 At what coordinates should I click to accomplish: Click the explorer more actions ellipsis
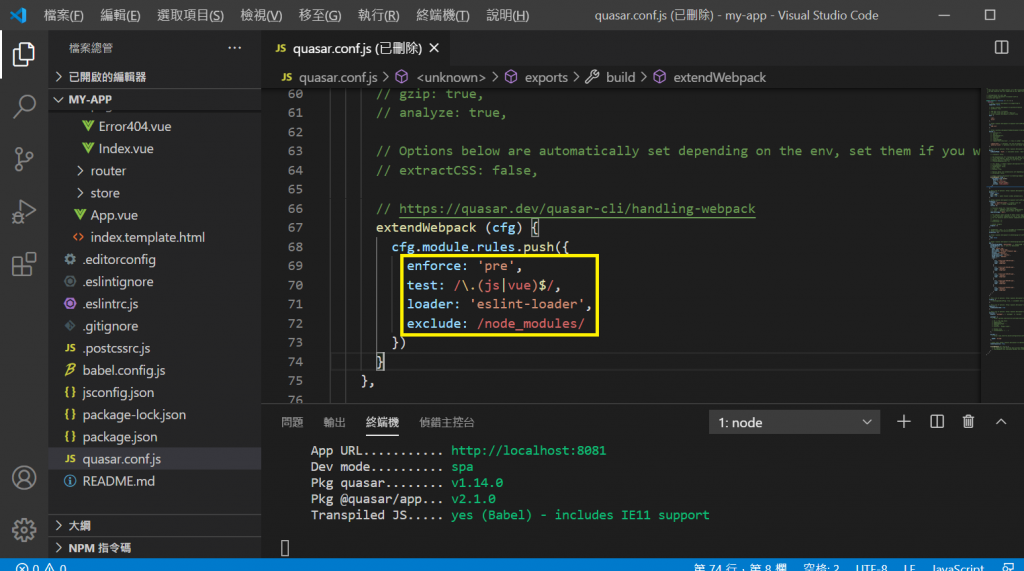click(x=234, y=48)
